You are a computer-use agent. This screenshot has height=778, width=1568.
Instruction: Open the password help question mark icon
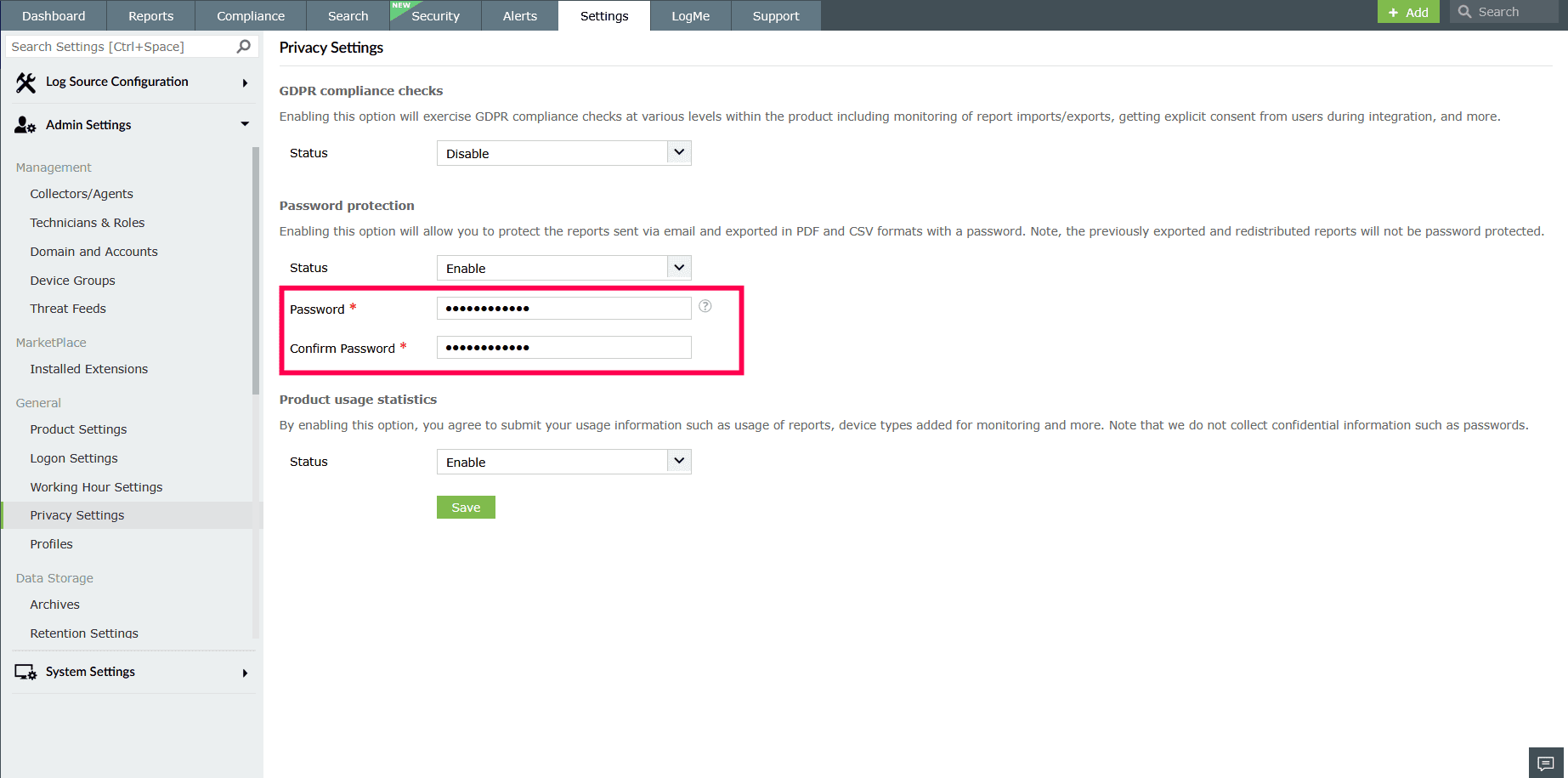pyautogui.click(x=705, y=306)
